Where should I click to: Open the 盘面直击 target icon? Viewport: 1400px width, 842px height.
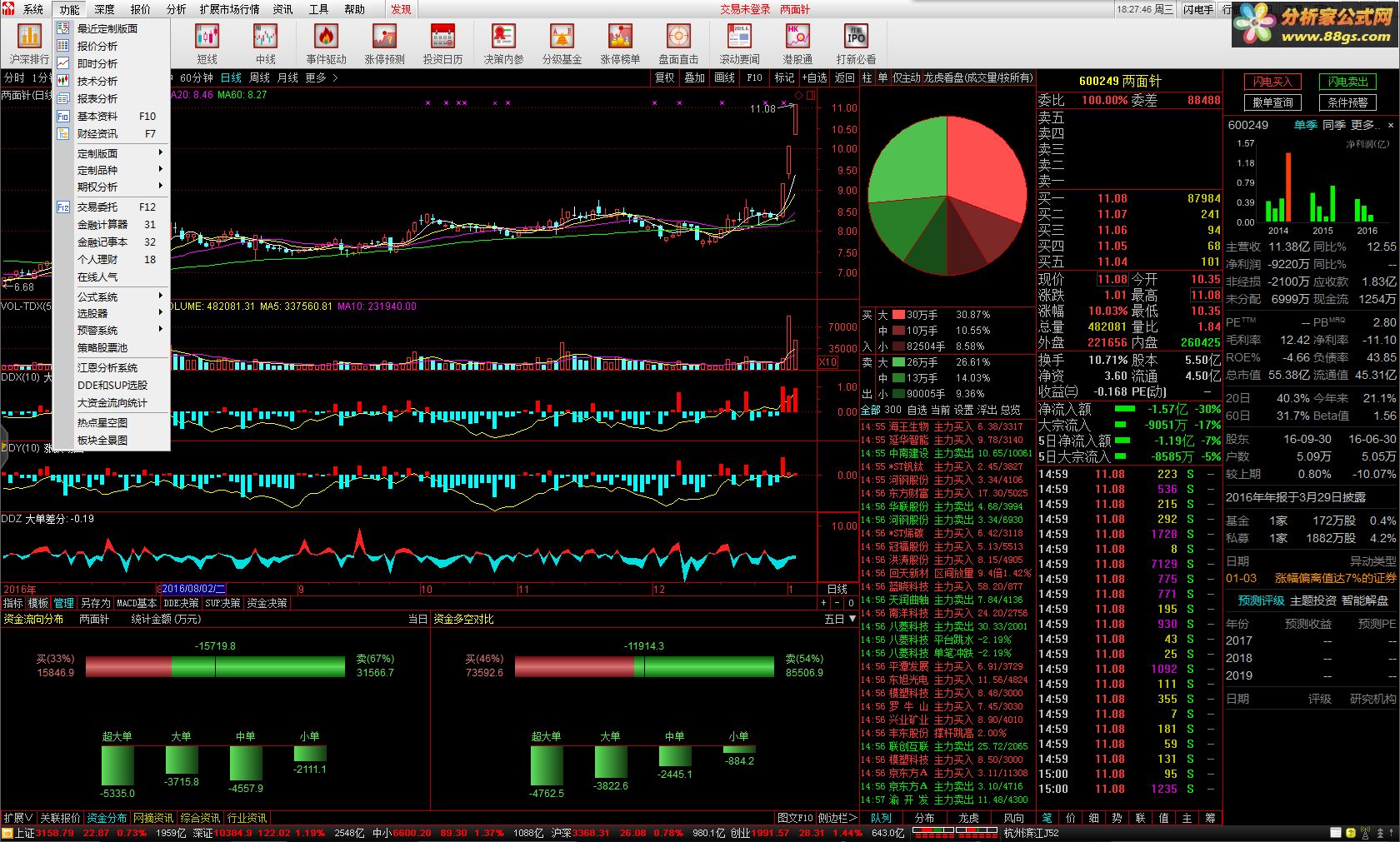tap(678, 44)
